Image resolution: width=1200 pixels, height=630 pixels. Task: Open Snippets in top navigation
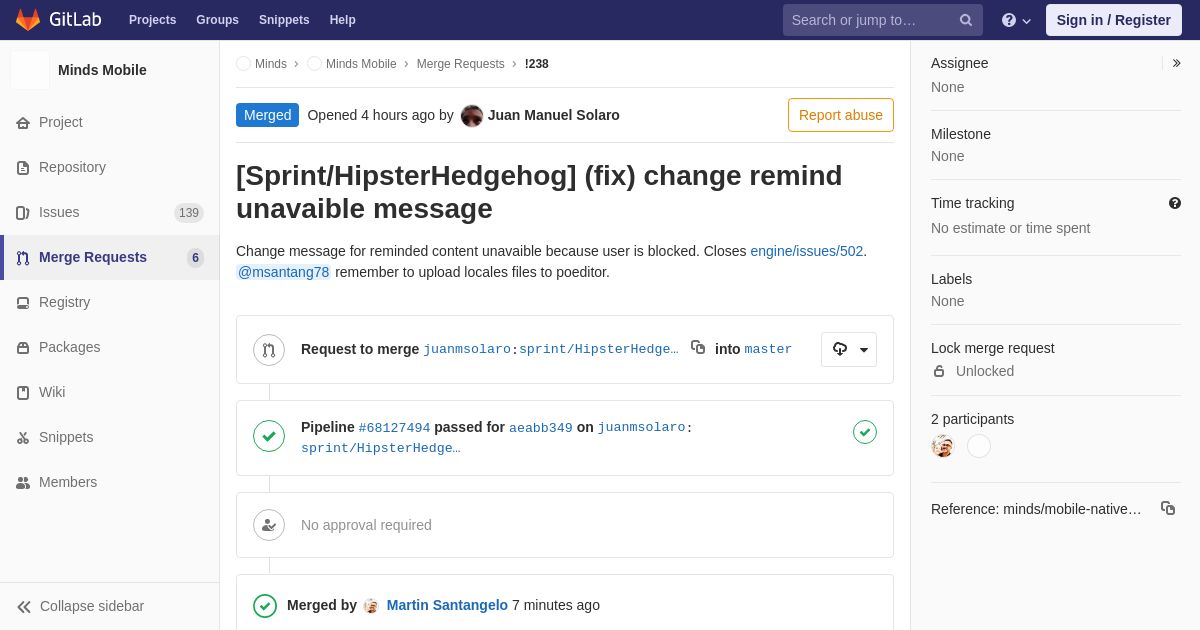(284, 20)
